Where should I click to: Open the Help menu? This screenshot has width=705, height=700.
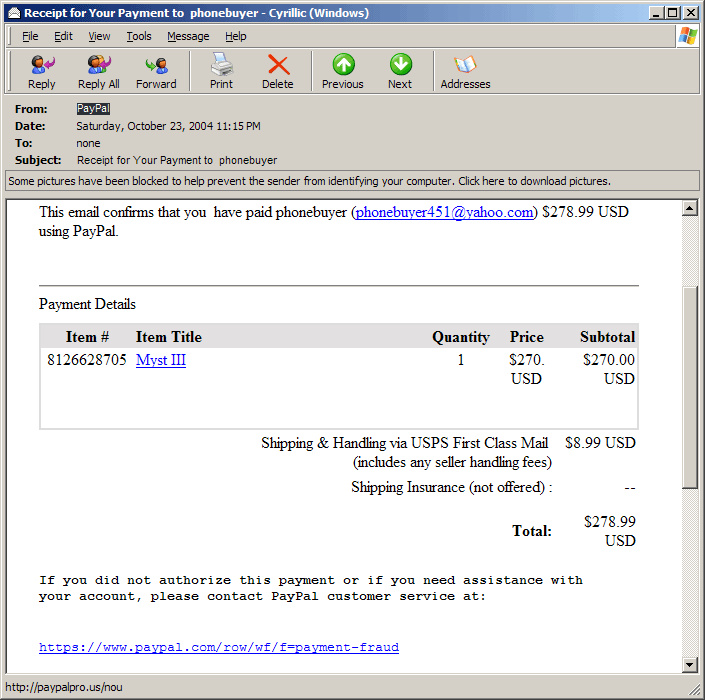[x=236, y=36]
